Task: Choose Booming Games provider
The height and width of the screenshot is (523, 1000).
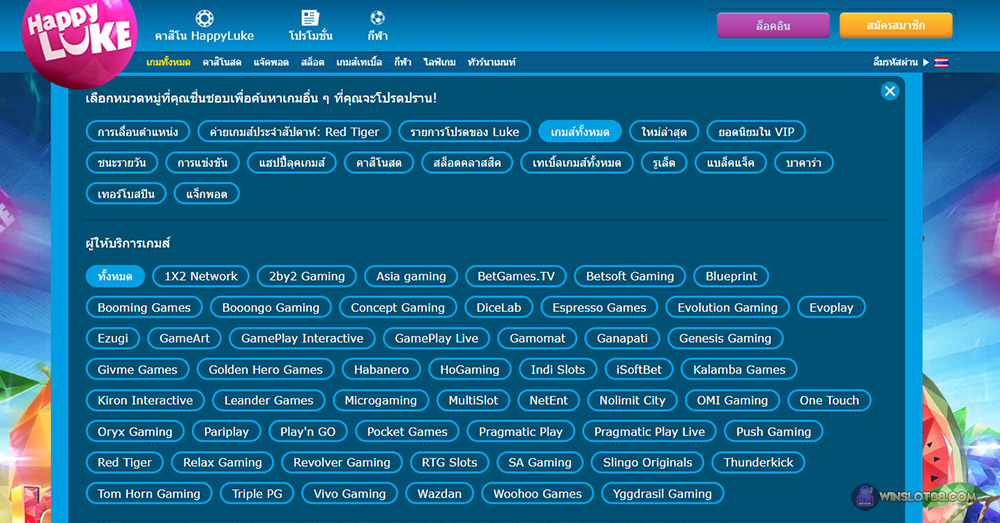Action: point(144,307)
